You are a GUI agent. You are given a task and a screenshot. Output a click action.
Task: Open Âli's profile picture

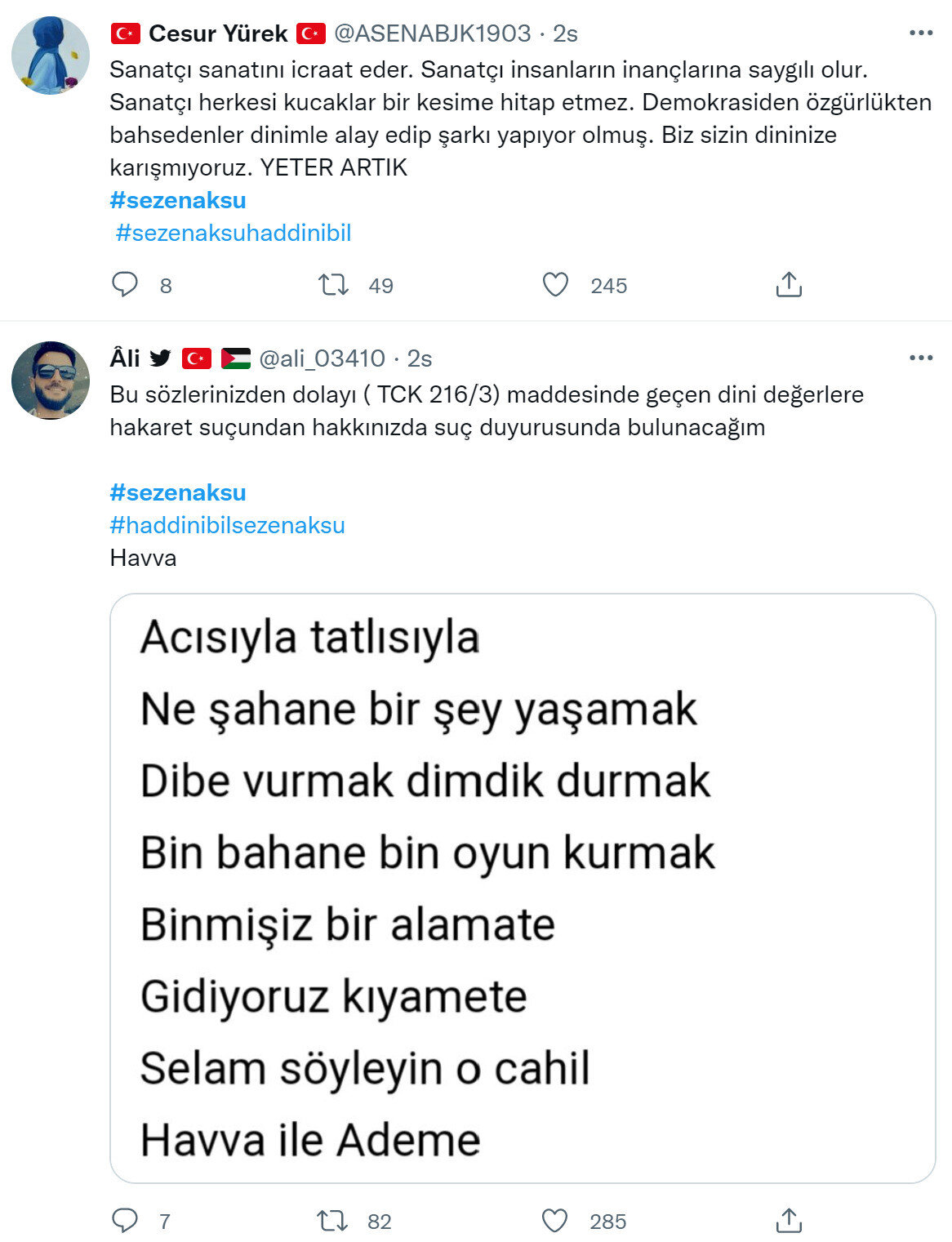click(x=51, y=380)
